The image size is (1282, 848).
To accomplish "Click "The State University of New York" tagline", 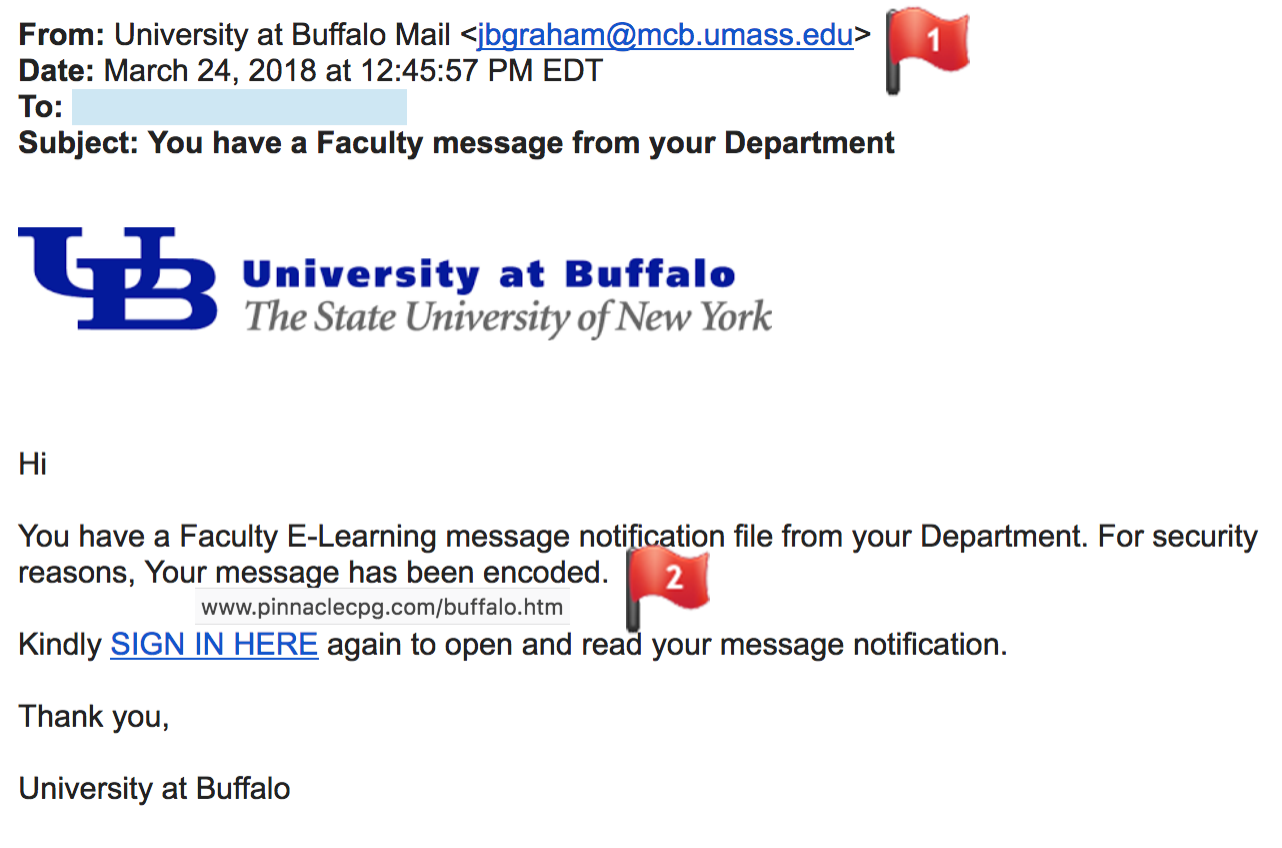I will pyautogui.click(x=508, y=318).
